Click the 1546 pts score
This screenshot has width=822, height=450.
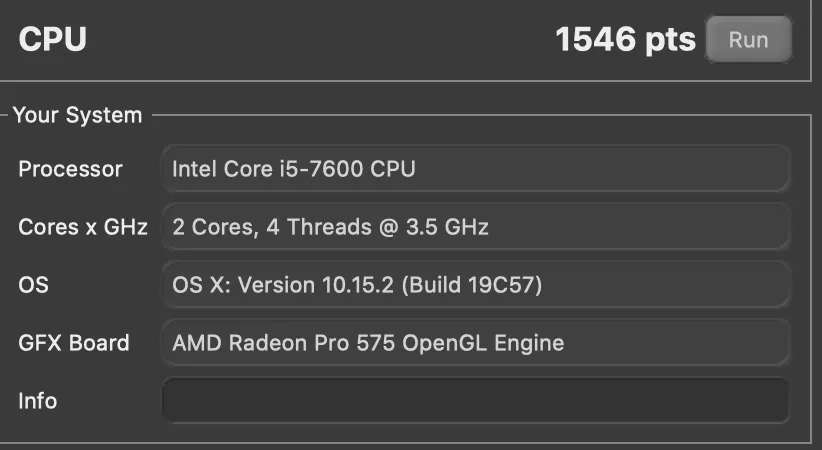point(625,39)
